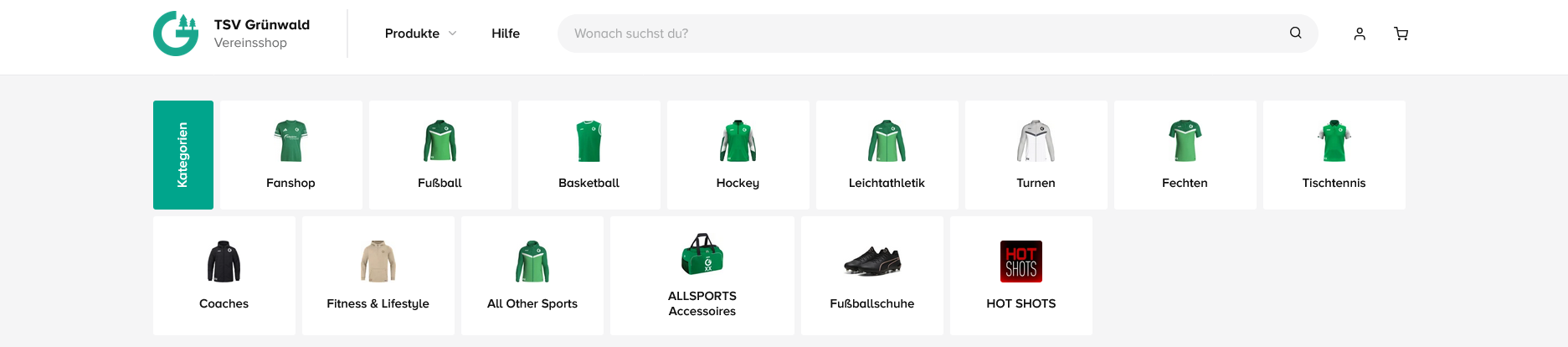
Task: Click the ALLSPORTS Accessoires bag icon
Action: (x=702, y=254)
